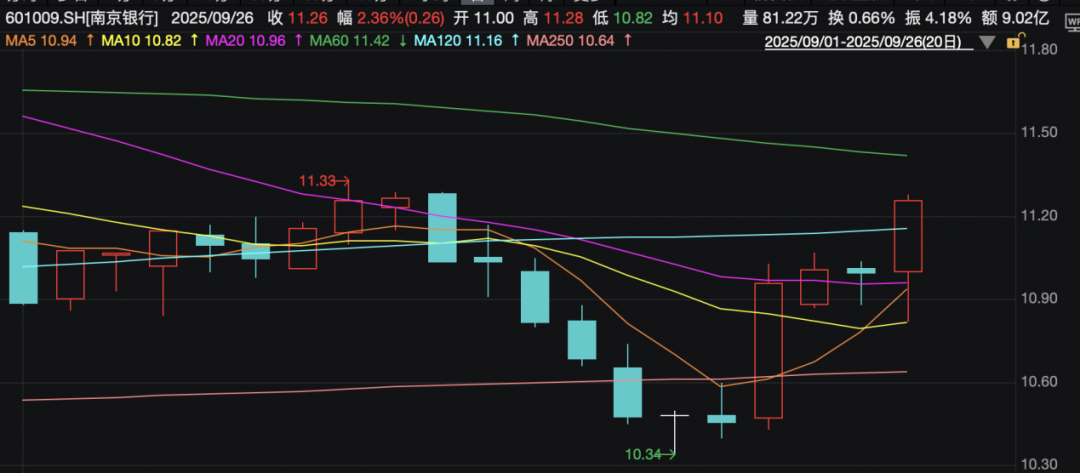This screenshot has height=473, width=1080.
Task: Select the MA20 10.96 indicator label
Action: (x=246, y=41)
